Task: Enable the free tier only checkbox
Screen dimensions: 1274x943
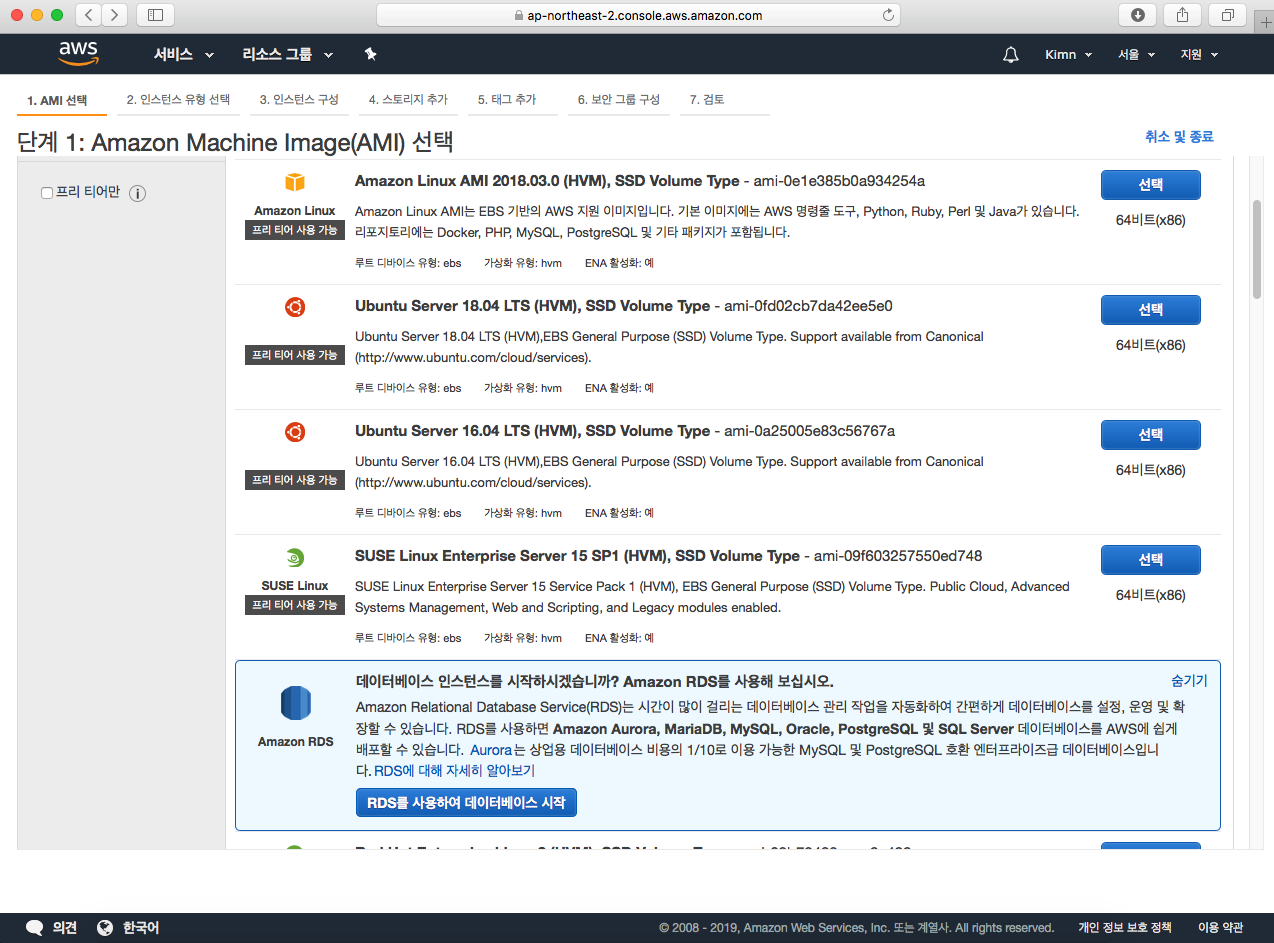Action: [47, 193]
